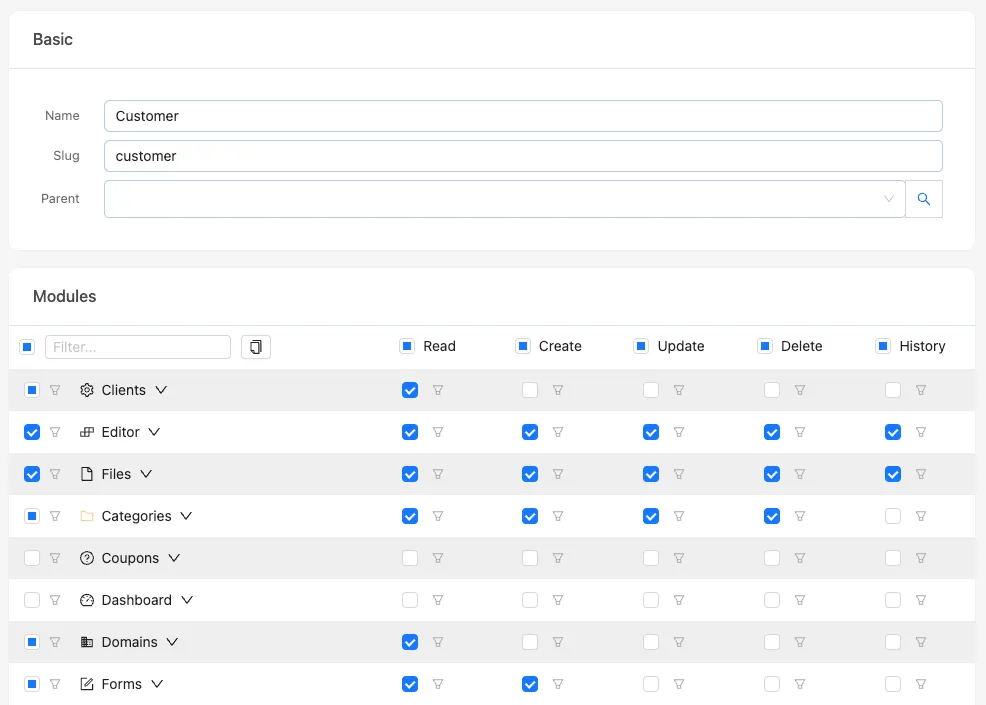Click the Domains module label

(130, 642)
